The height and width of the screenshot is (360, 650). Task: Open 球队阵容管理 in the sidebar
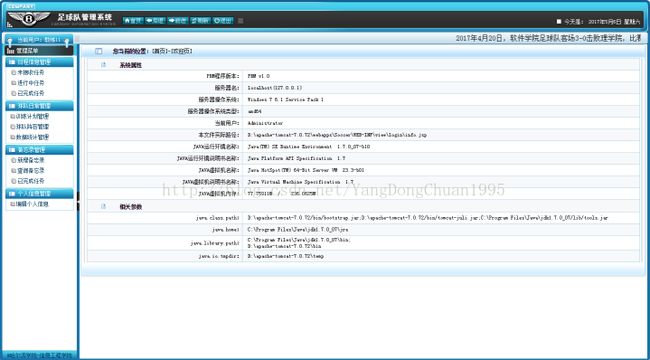tap(32, 126)
